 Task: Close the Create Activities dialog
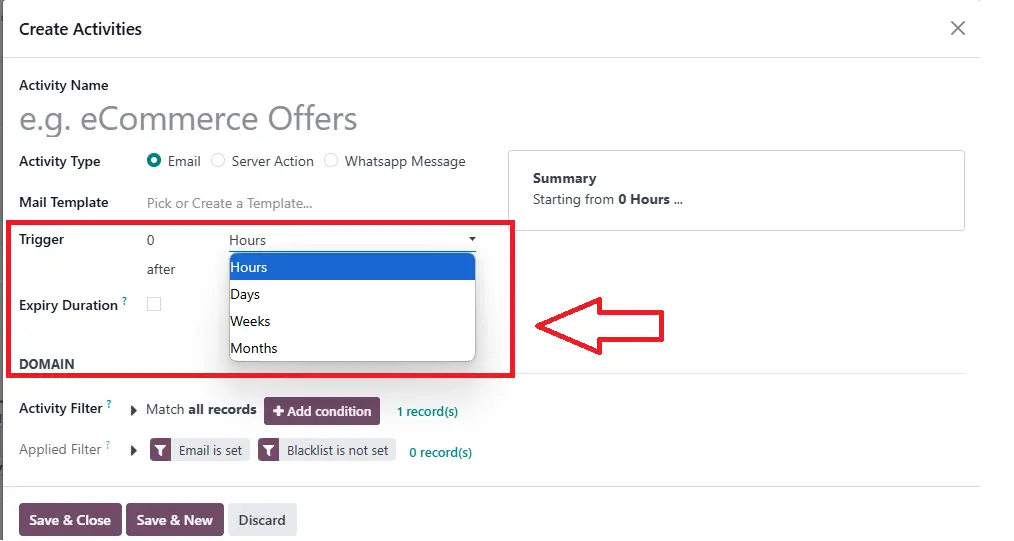(957, 28)
